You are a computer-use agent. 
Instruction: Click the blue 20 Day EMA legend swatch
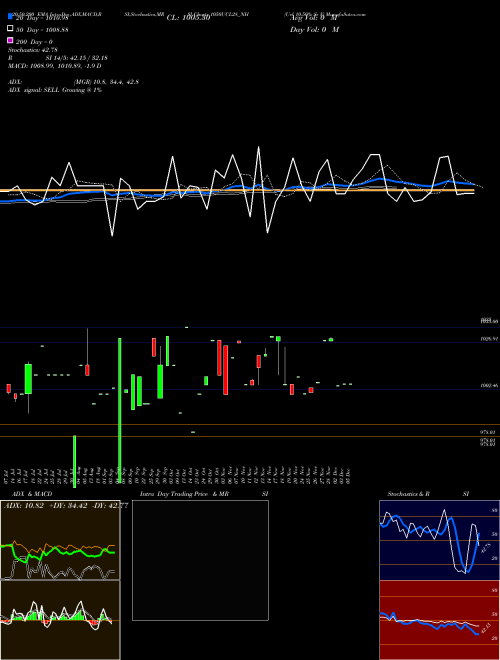[10, 16]
